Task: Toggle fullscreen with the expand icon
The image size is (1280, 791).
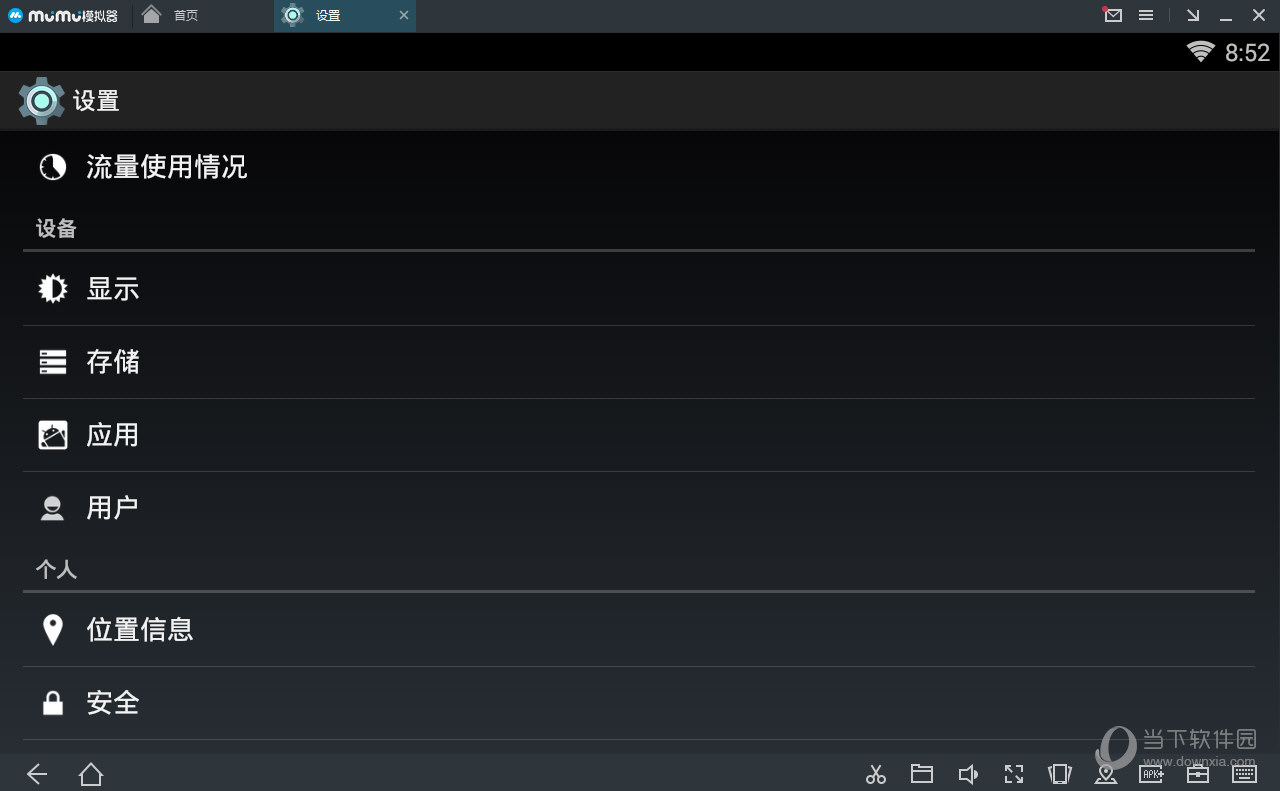Action: point(1014,774)
